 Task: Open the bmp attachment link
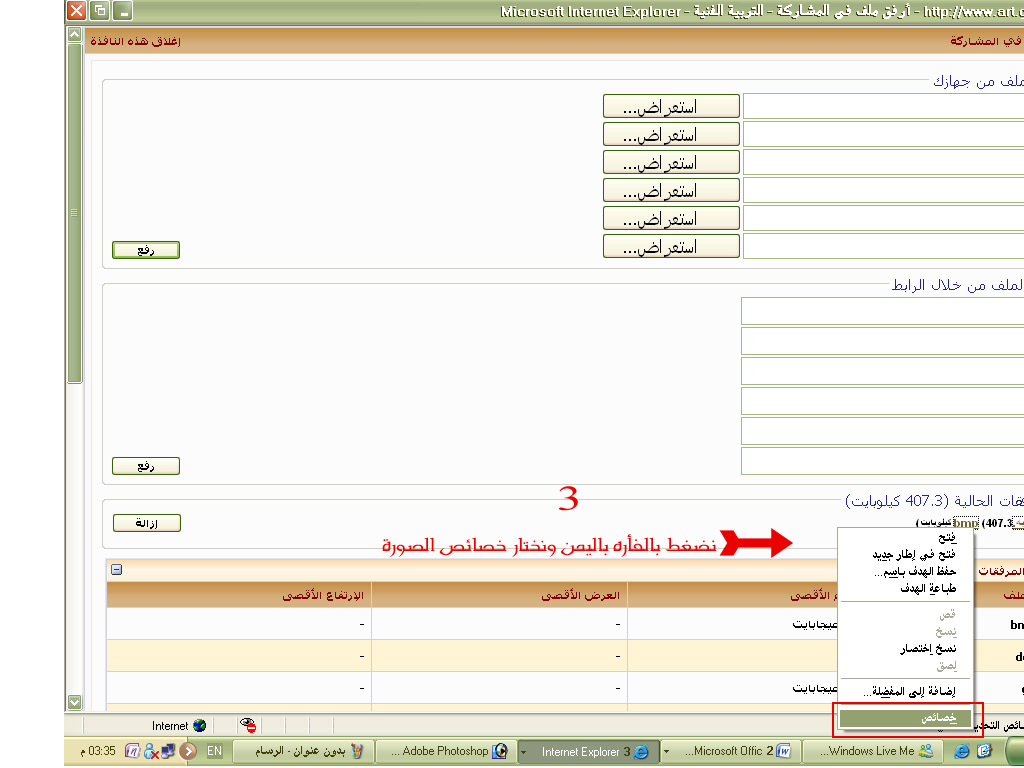click(x=965, y=522)
